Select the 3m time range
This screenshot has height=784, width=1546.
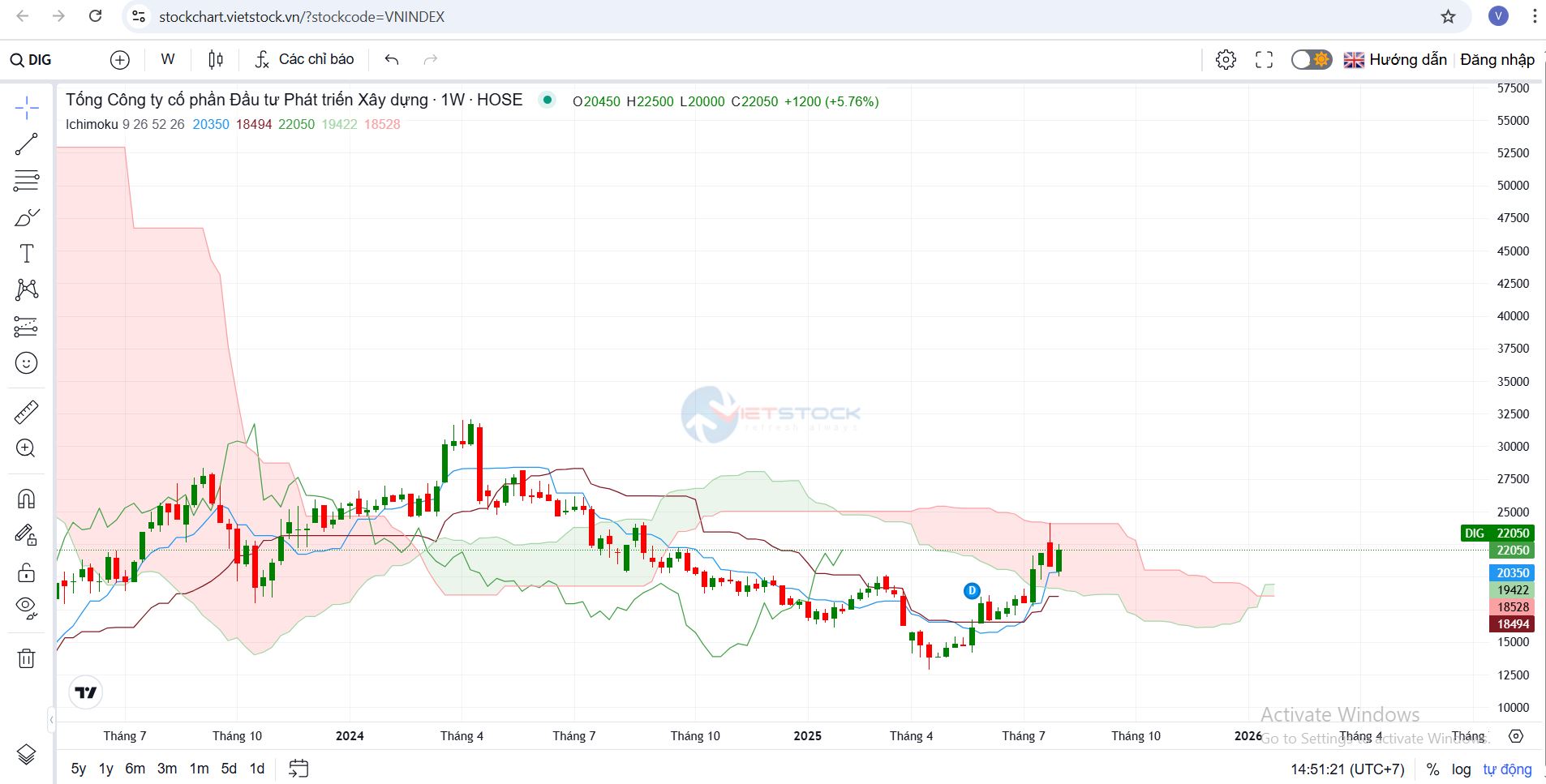pyautogui.click(x=167, y=769)
